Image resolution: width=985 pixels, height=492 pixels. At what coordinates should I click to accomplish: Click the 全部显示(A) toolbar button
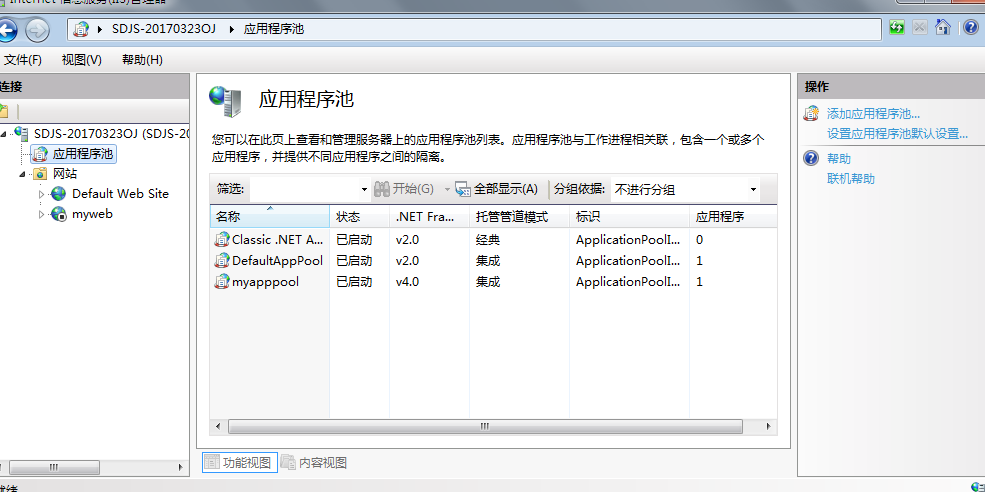pyautogui.click(x=496, y=189)
